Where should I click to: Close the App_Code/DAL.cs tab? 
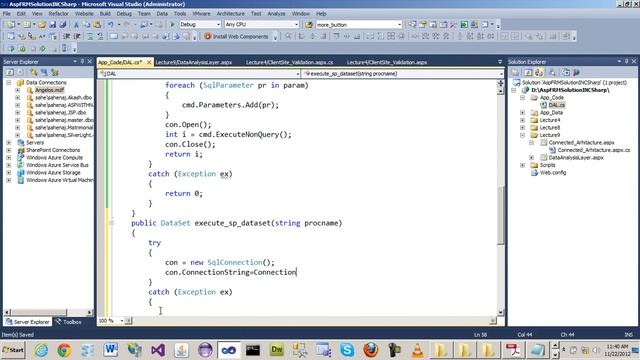click(x=149, y=62)
